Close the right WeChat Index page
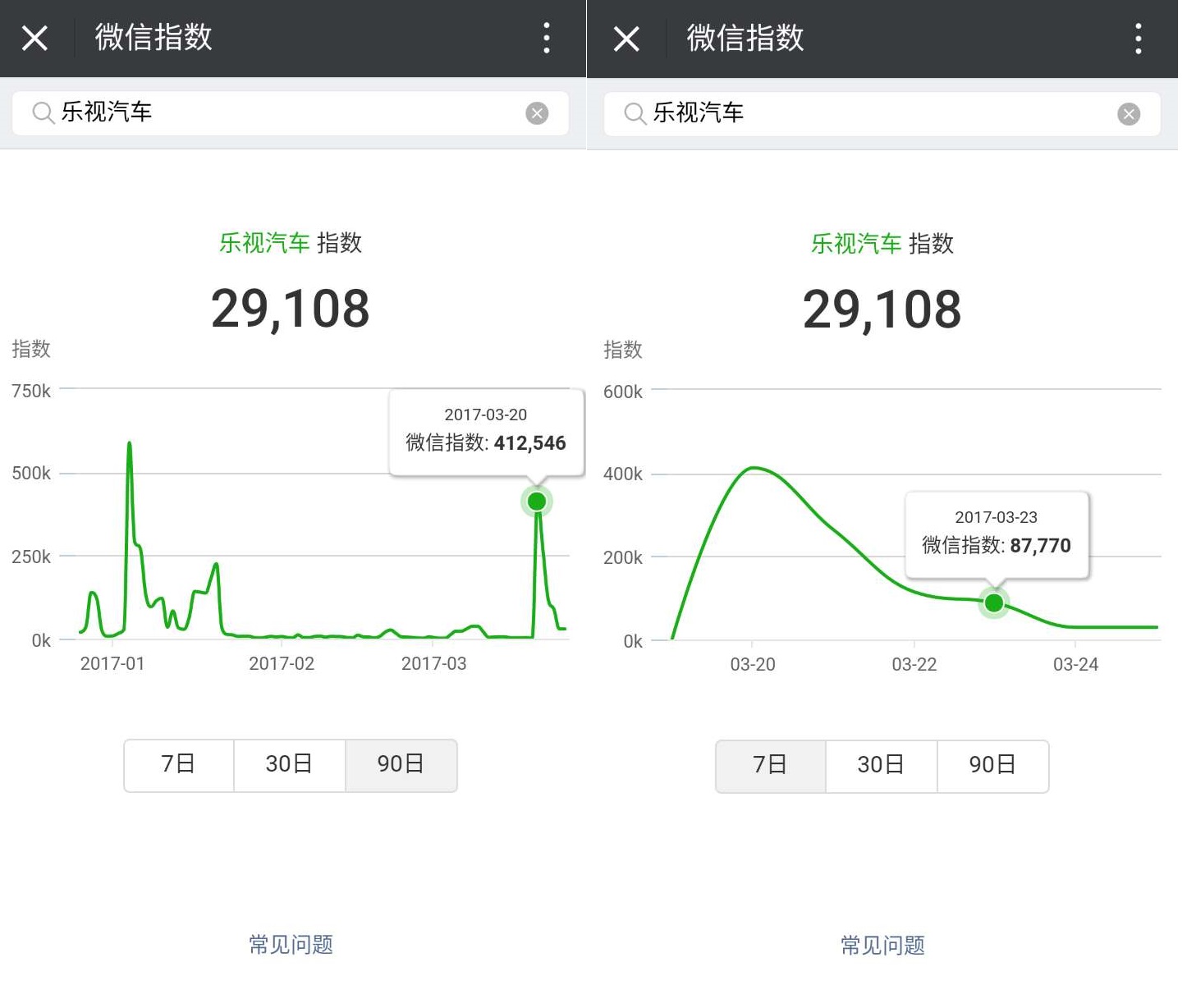 click(x=626, y=39)
